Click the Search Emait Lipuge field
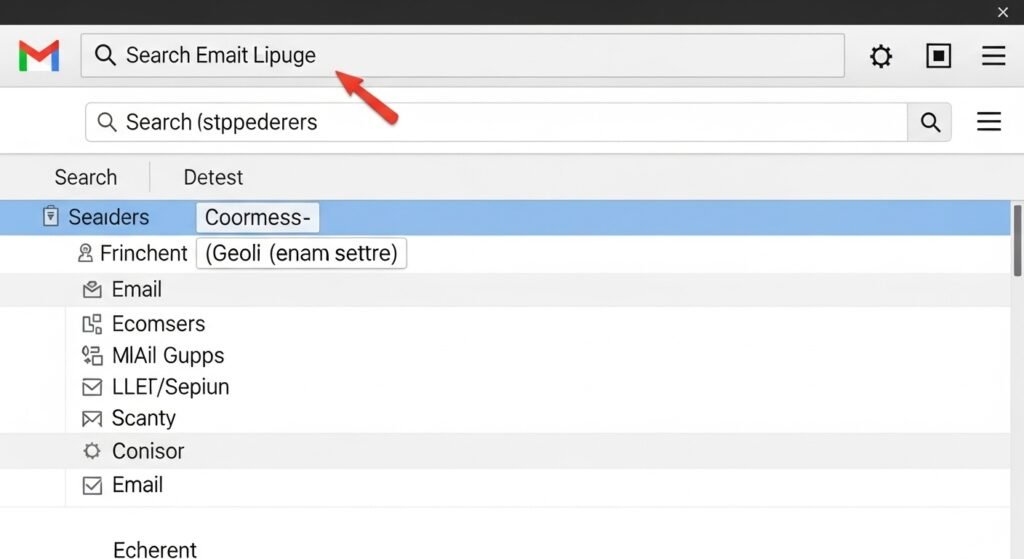The image size is (1024, 559). (460, 56)
